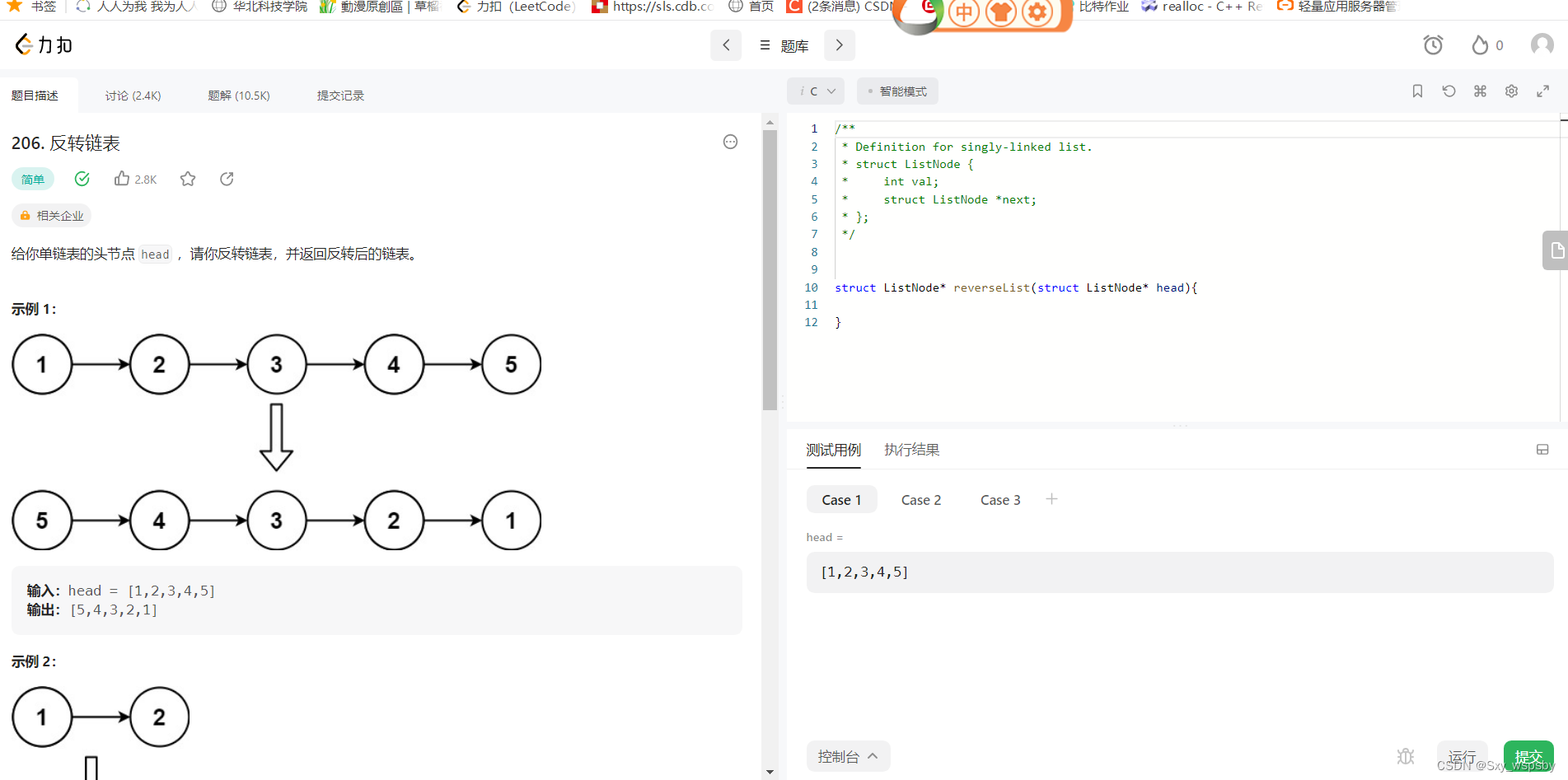Open 华北科技学院 browser bookmark
Viewport: 1568px width, 780px height.
tap(260, 7)
